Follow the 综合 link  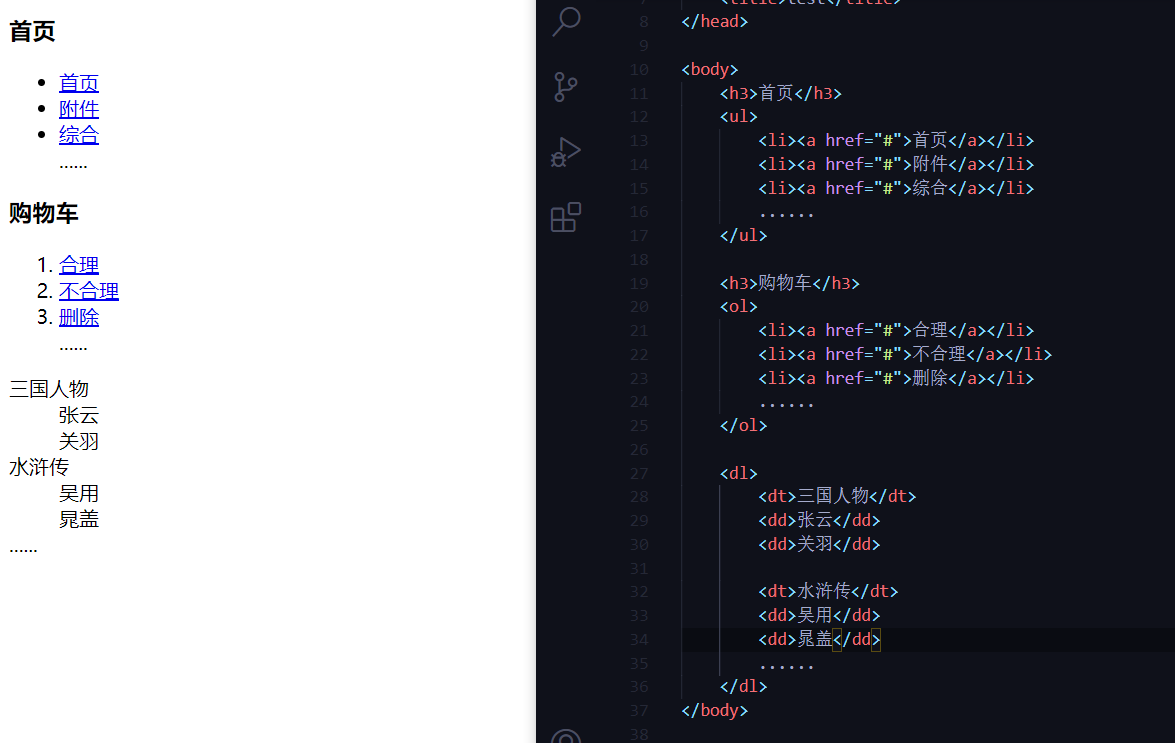79,135
